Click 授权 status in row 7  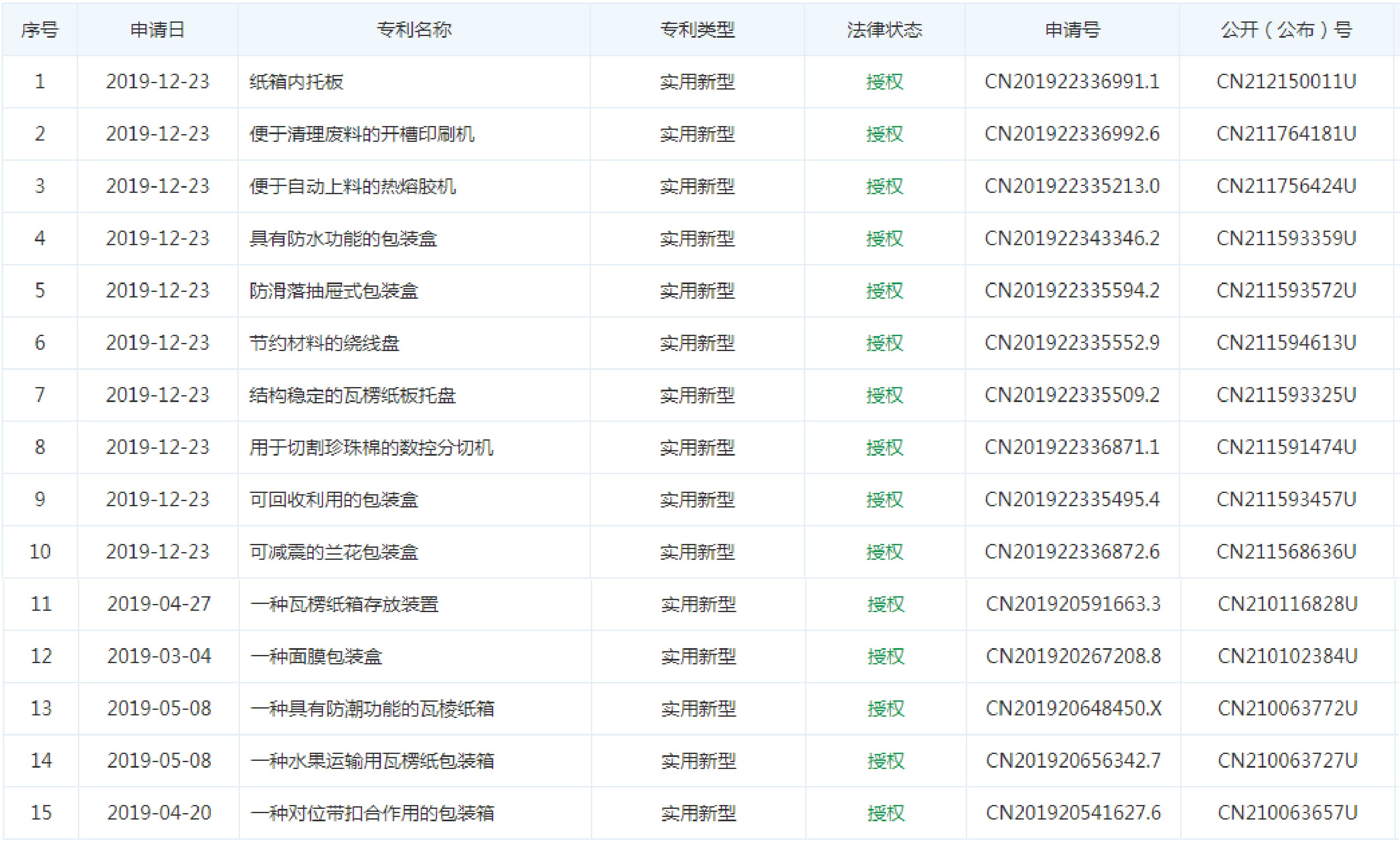[884, 396]
